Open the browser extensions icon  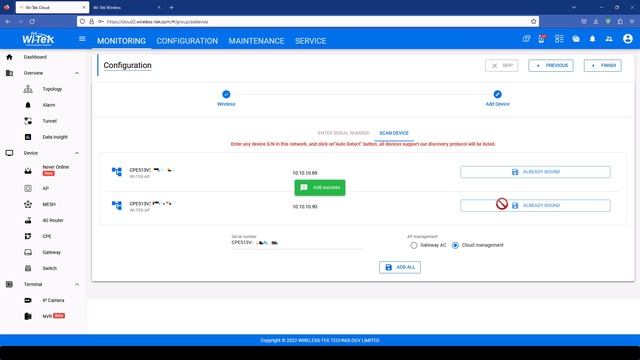620,21
